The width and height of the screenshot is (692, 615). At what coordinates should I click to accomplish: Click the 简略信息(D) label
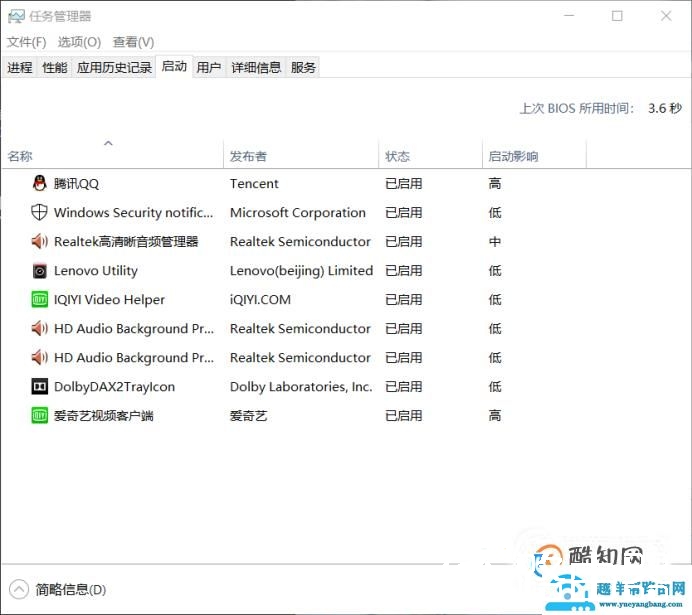point(71,589)
